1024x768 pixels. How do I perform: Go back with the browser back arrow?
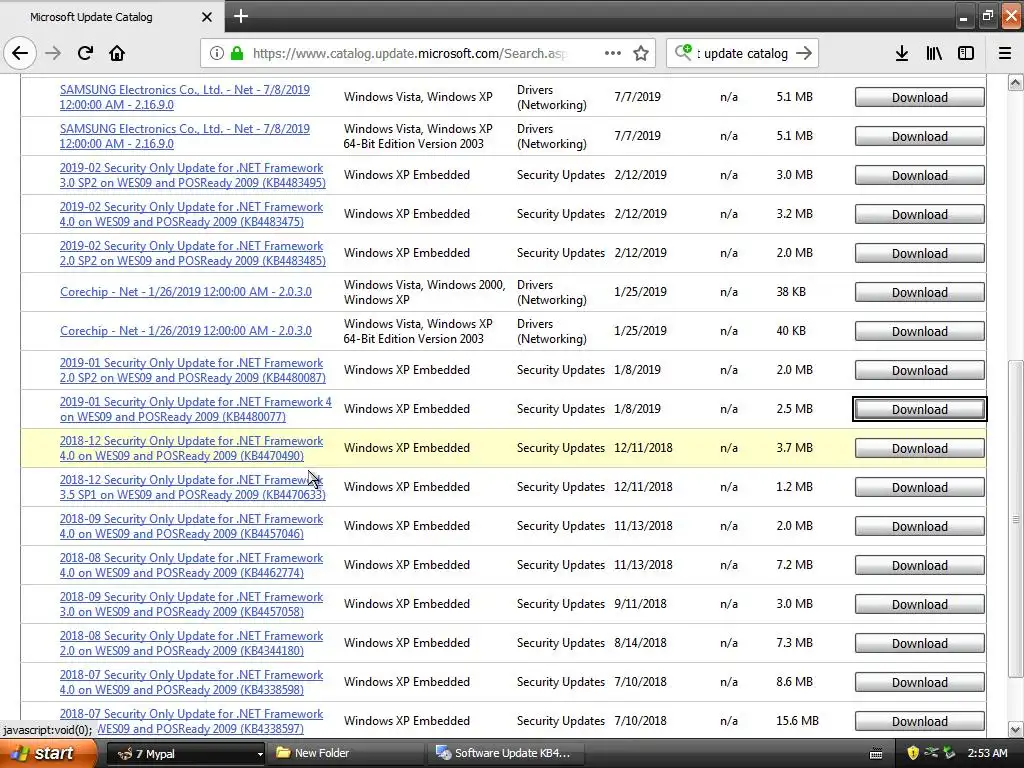pyautogui.click(x=20, y=53)
